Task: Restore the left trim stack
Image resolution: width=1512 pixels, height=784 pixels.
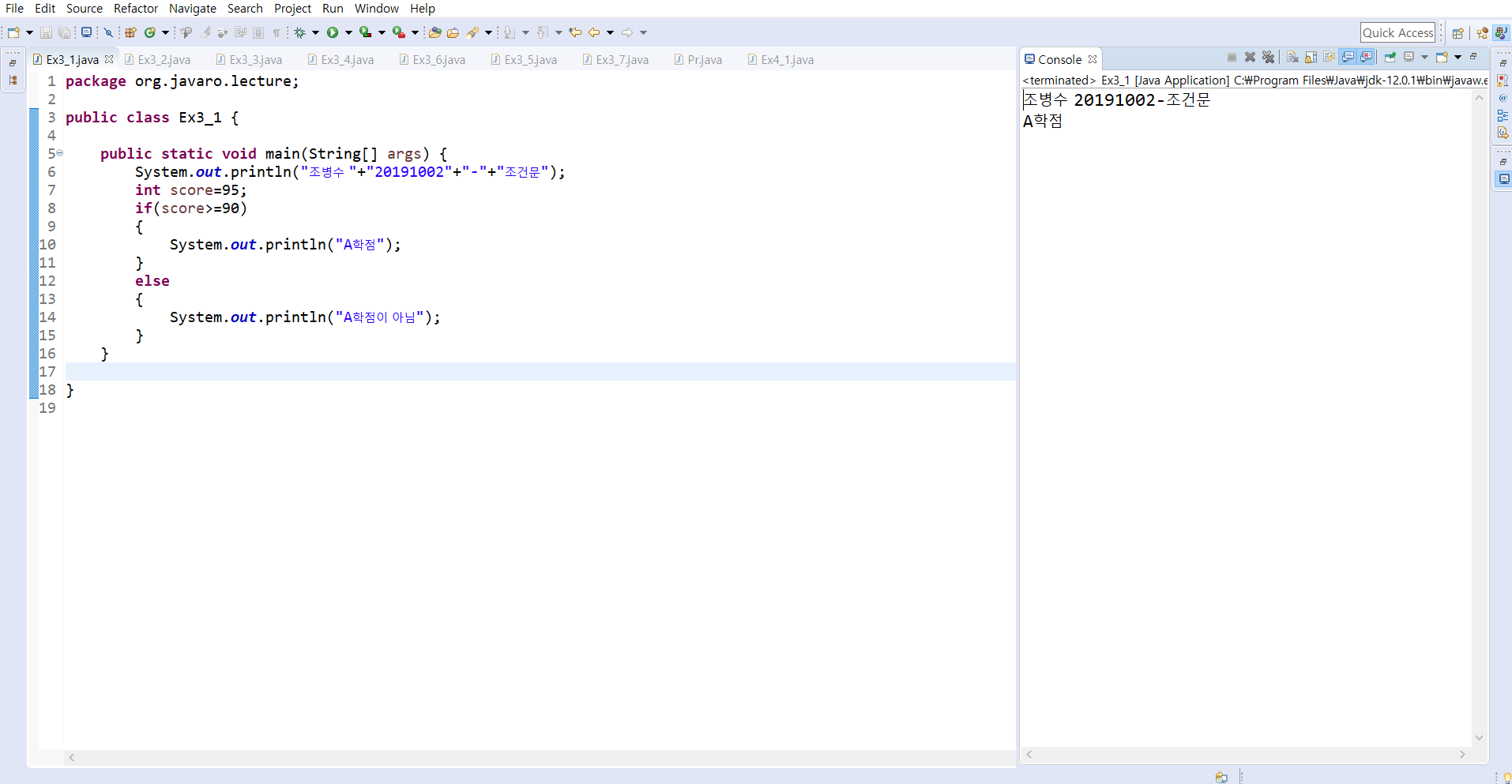Action: coord(13,63)
